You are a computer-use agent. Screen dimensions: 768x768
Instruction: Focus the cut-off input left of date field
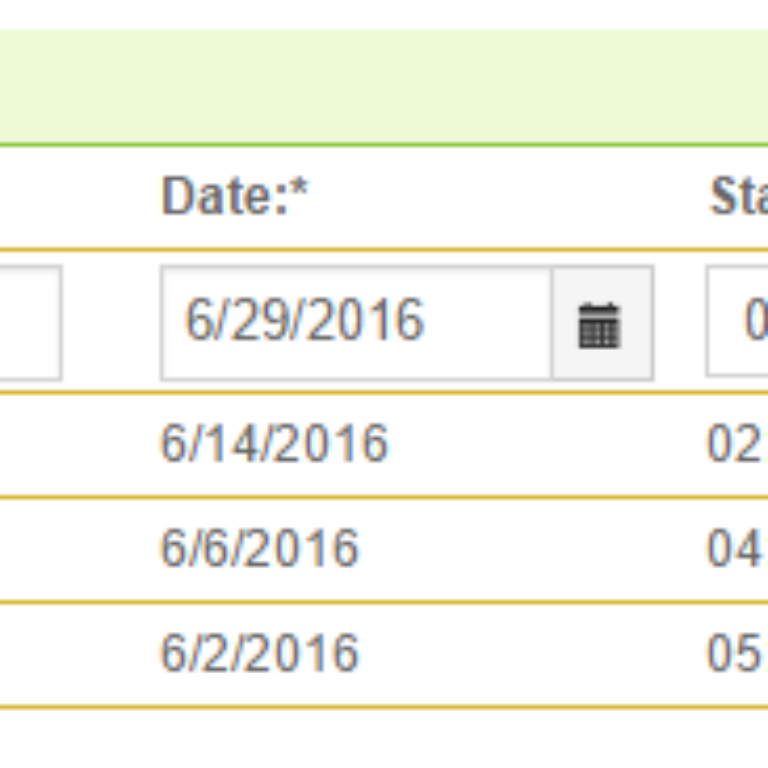(x=30, y=324)
